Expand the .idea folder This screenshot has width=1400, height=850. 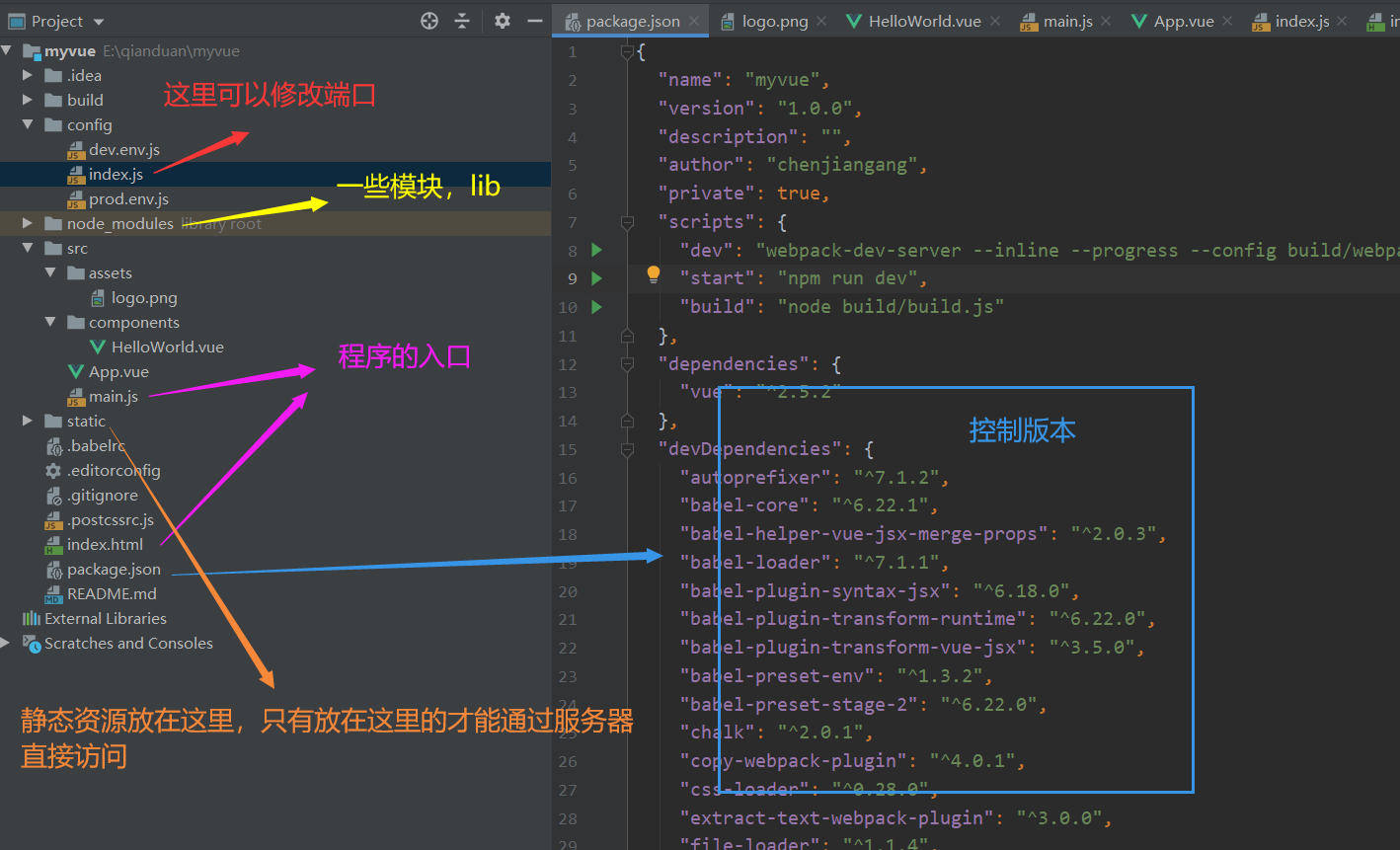click(x=27, y=75)
